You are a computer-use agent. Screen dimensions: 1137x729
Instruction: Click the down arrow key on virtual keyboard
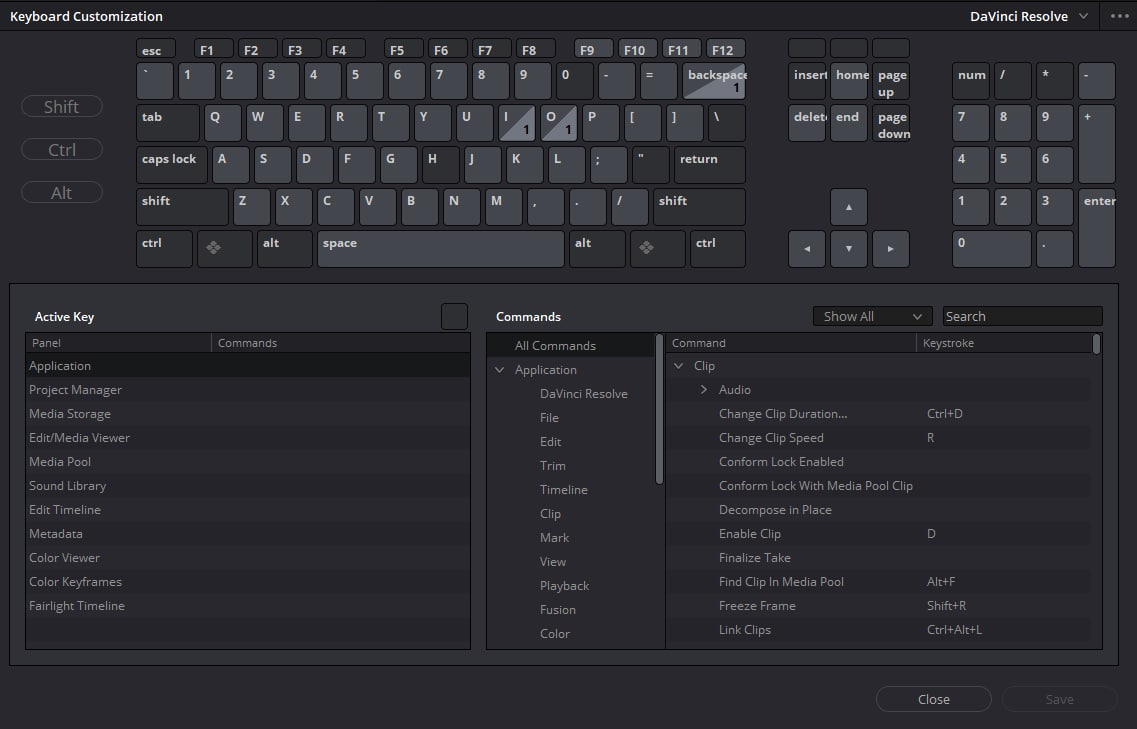[848, 249]
